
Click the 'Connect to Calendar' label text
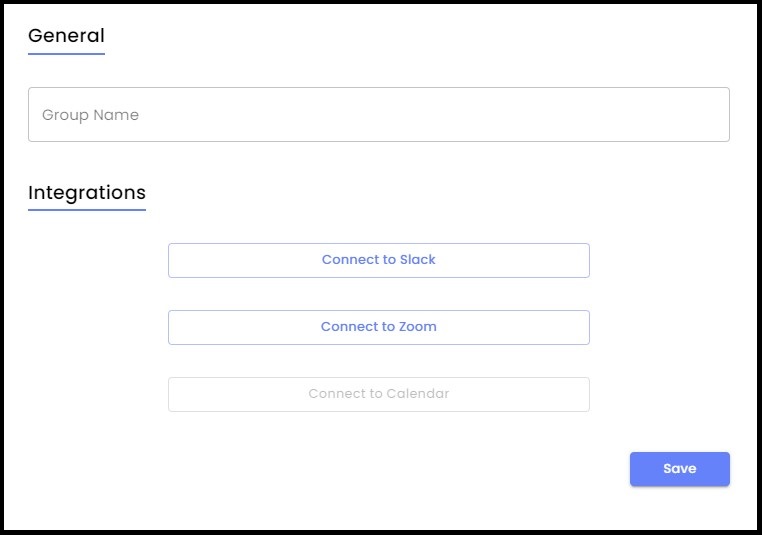(379, 393)
